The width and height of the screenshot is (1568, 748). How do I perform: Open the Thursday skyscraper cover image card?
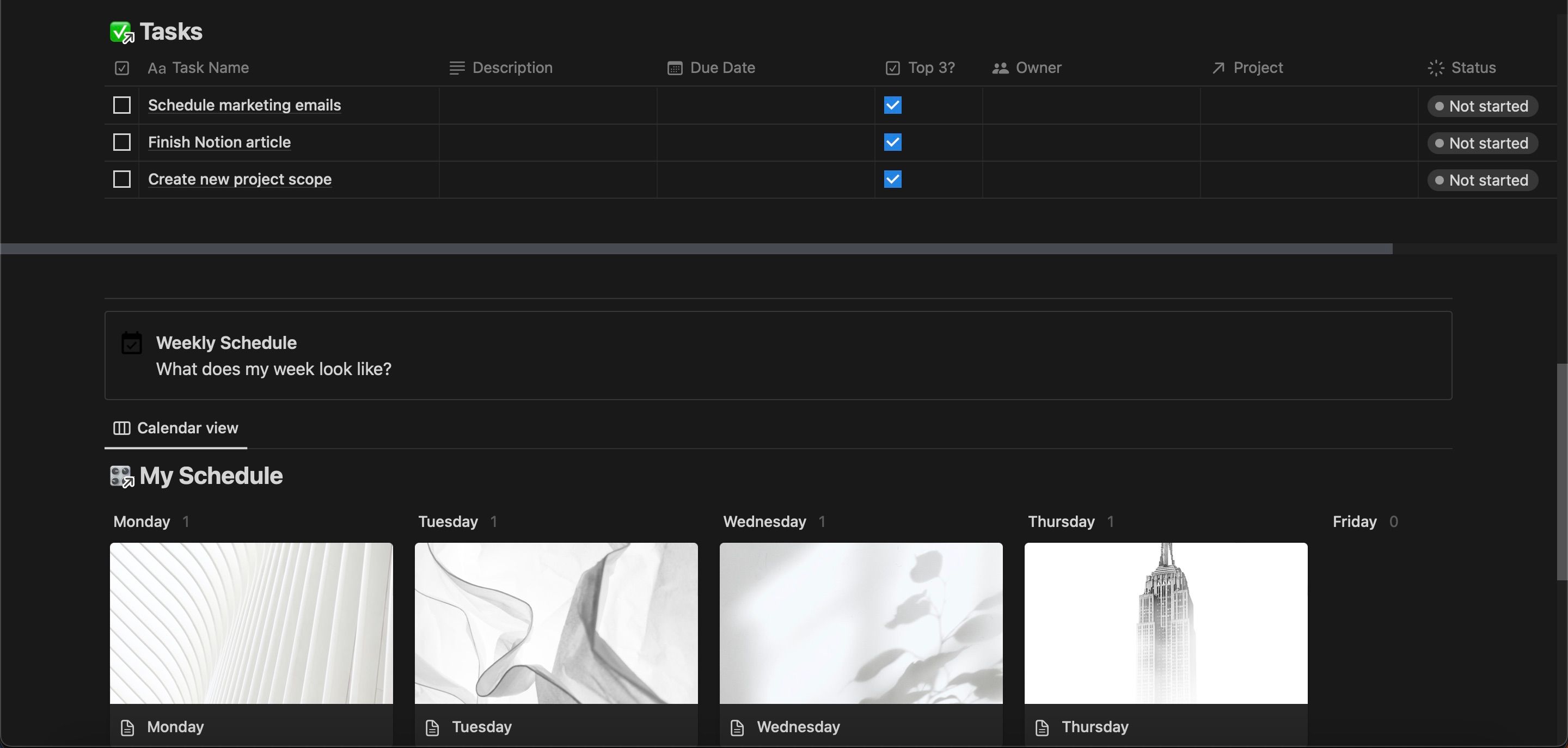[1166, 623]
